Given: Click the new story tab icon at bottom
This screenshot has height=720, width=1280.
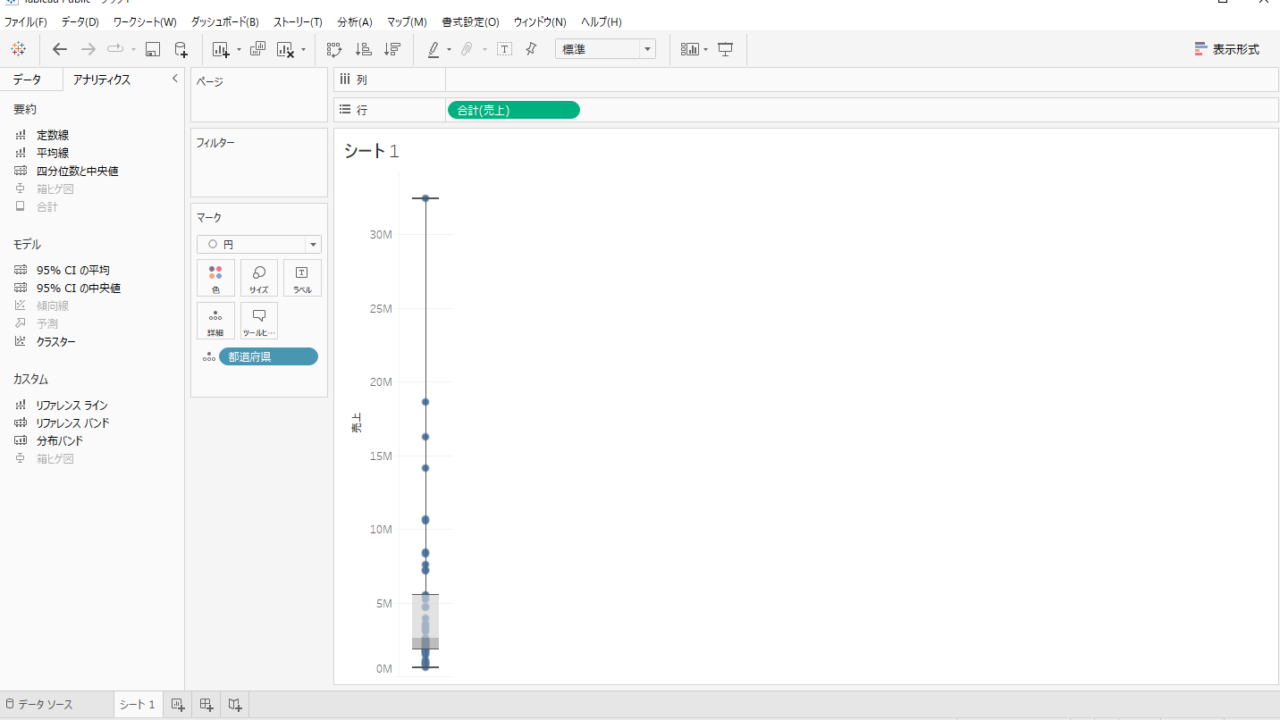Looking at the screenshot, I should (235, 704).
